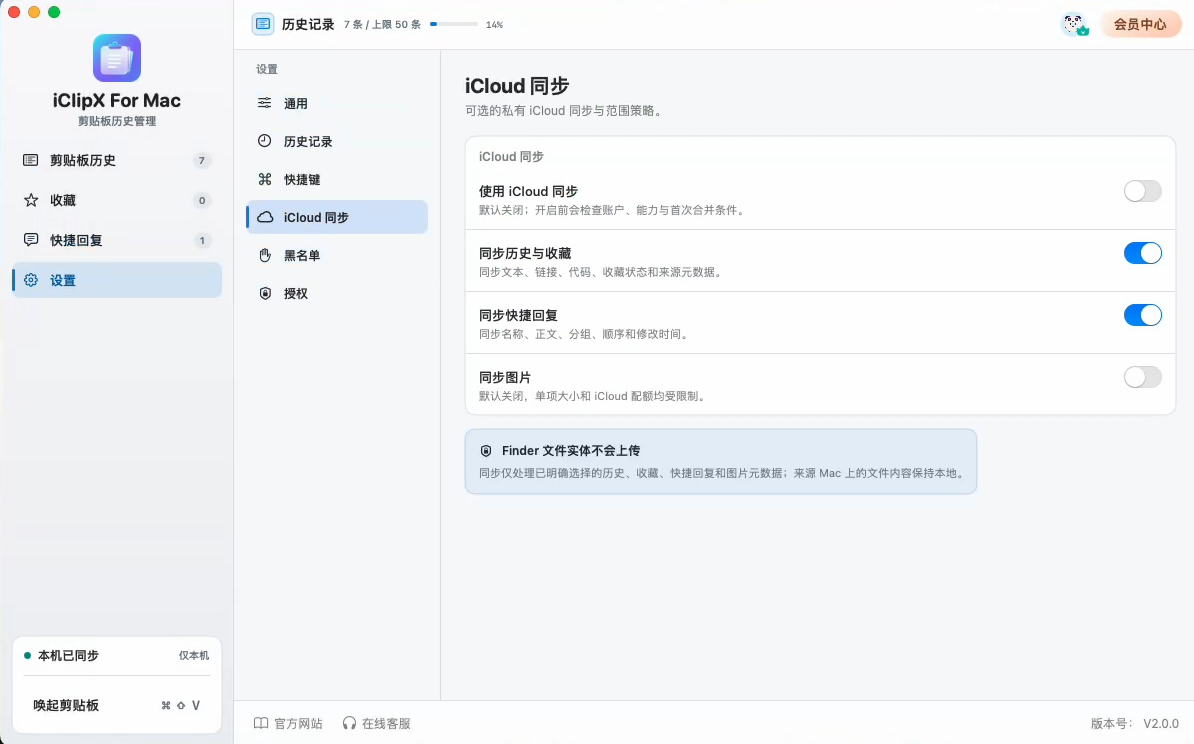Image resolution: width=1194 pixels, height=744 pixels.
Task: Click the 14% usage text
Action: (494, 24)
